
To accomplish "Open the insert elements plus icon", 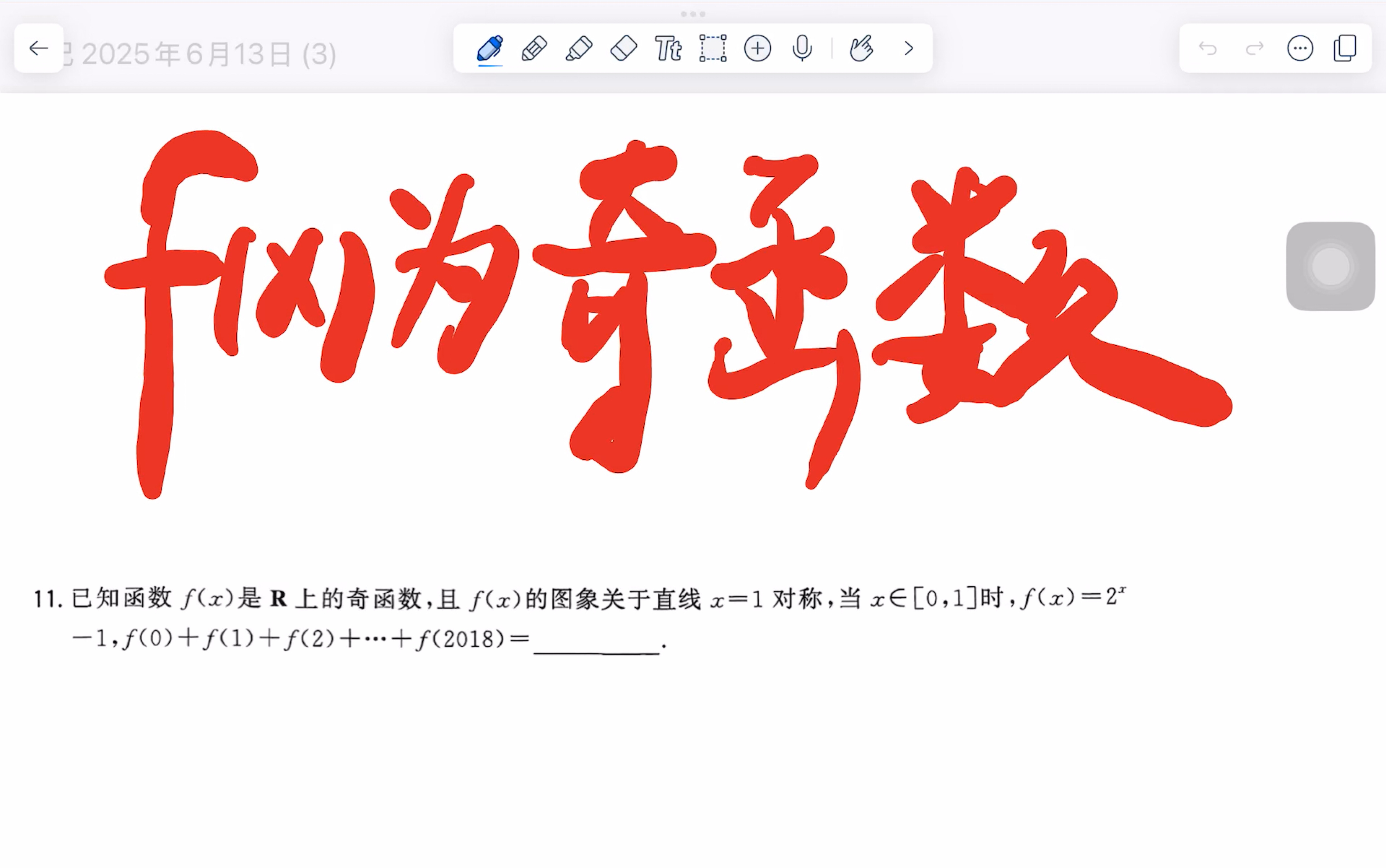I will coord(758,48).
